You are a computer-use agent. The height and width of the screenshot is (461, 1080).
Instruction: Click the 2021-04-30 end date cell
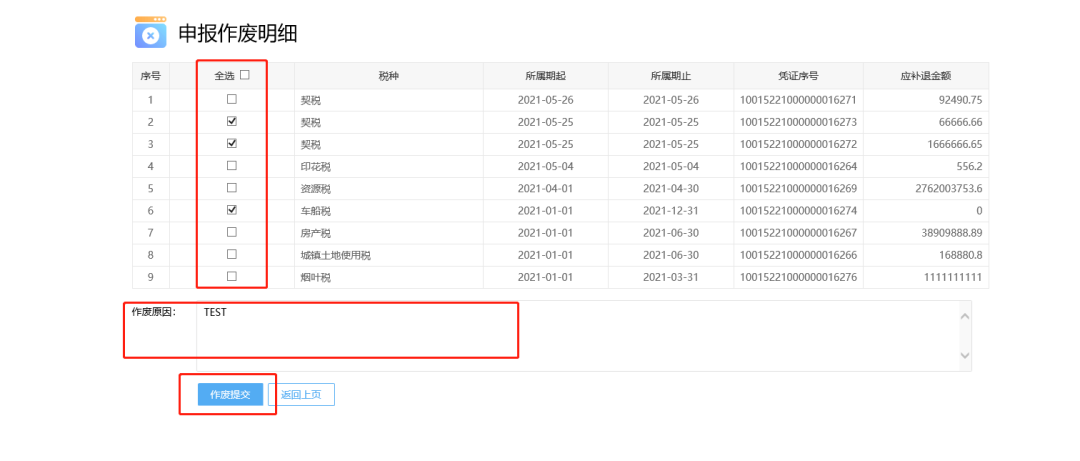(671, 188)
